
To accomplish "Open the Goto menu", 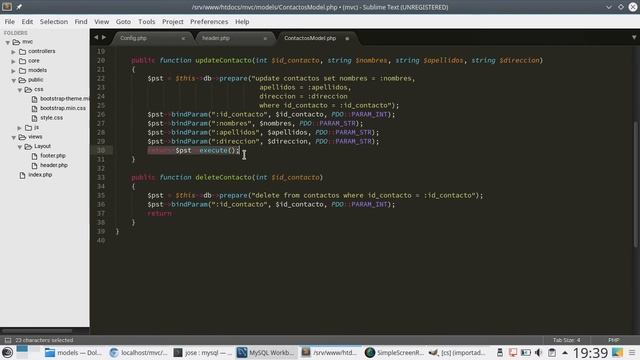I will [x=123, y=22].
